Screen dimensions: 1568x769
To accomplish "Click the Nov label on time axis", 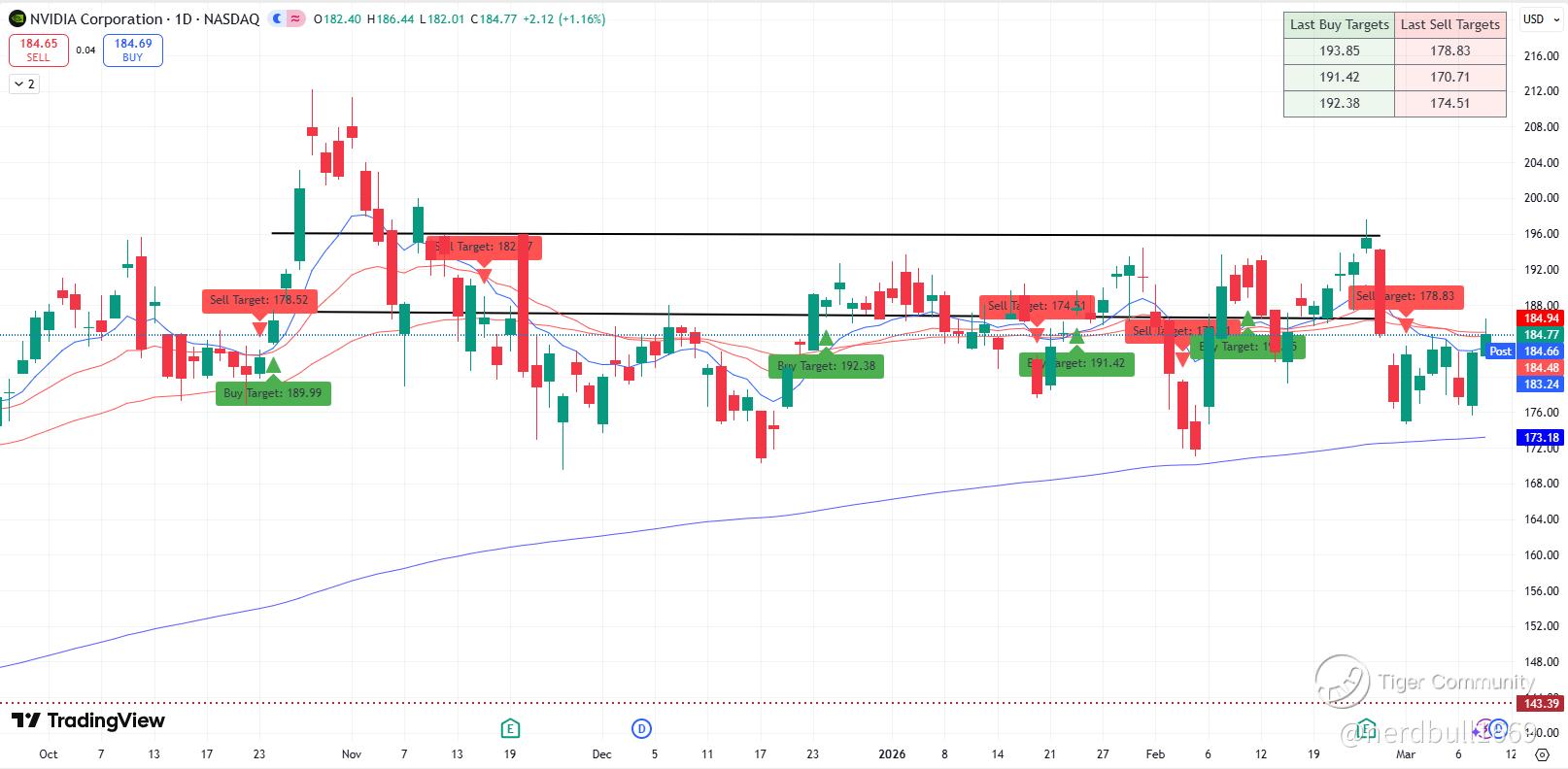I will click(x=352, y=754).
